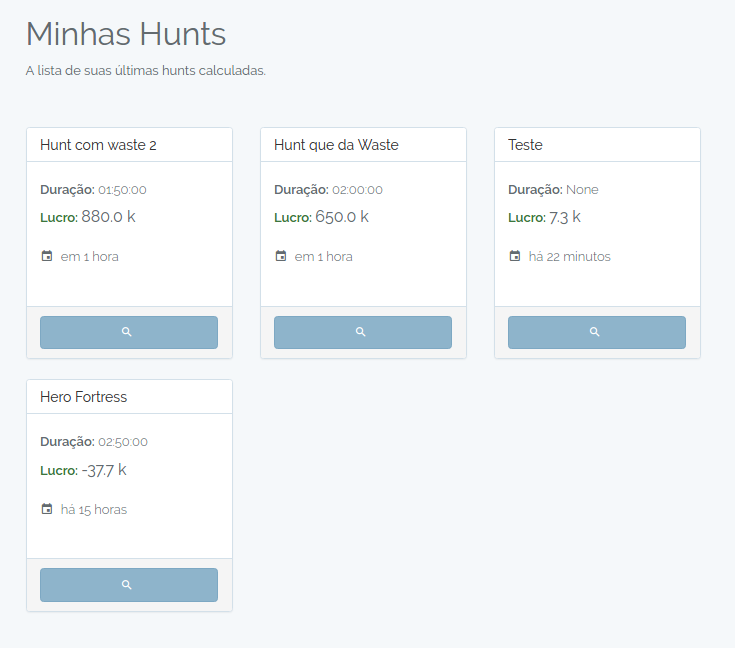Select the calendar icon in Hunt que da Waste
This screenshot has height=648, width=735.
click(281, 256)
